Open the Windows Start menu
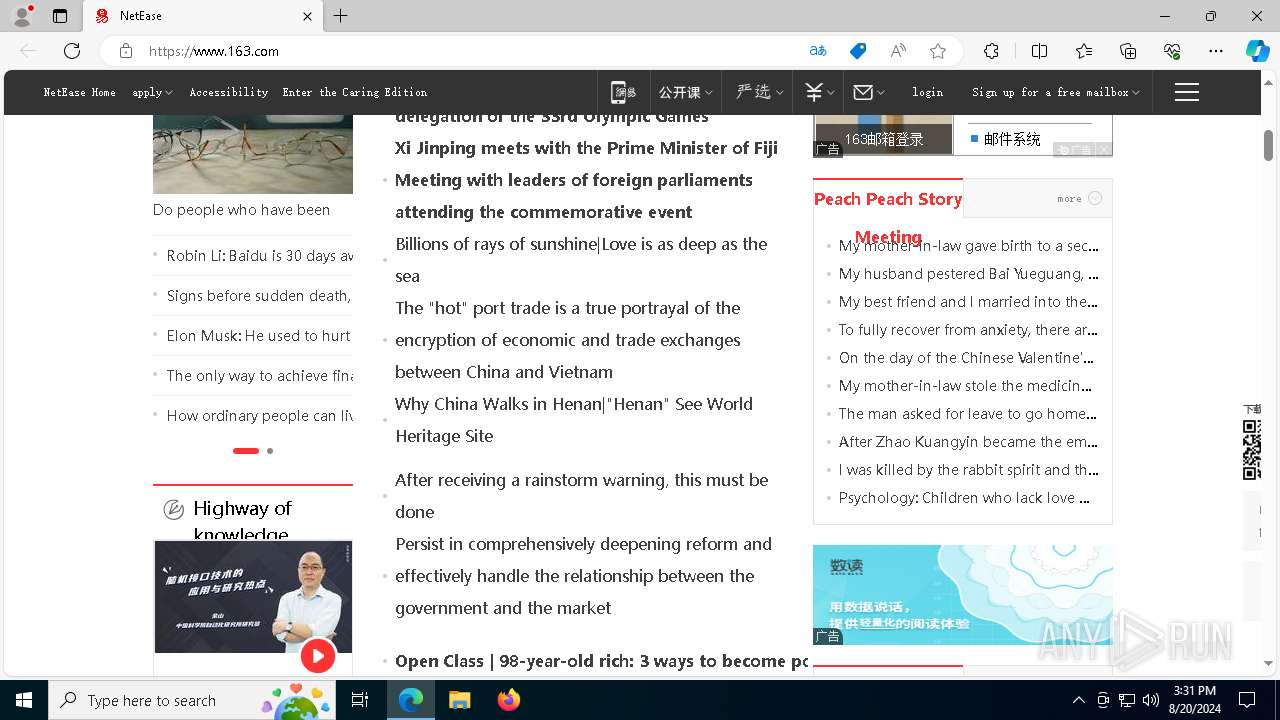The image size is (1280, 720). click(x=24, y=700)
